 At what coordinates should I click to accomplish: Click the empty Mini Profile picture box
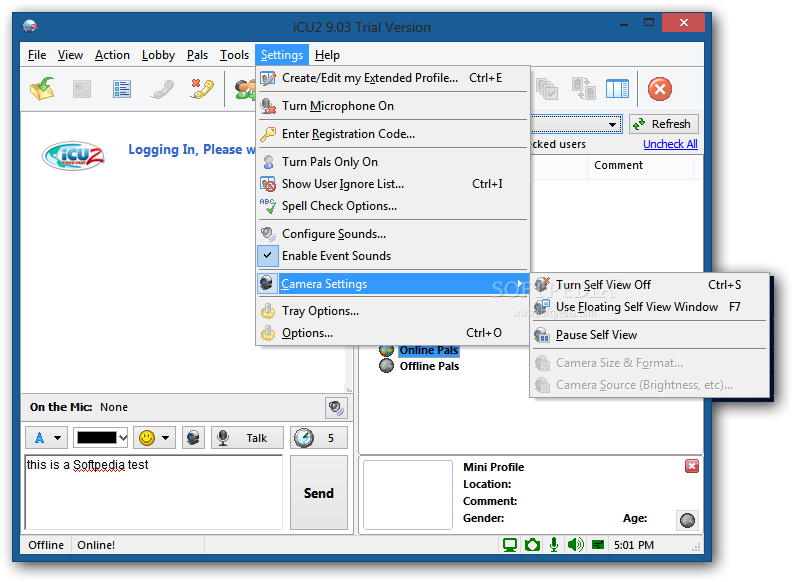[408, 495]
